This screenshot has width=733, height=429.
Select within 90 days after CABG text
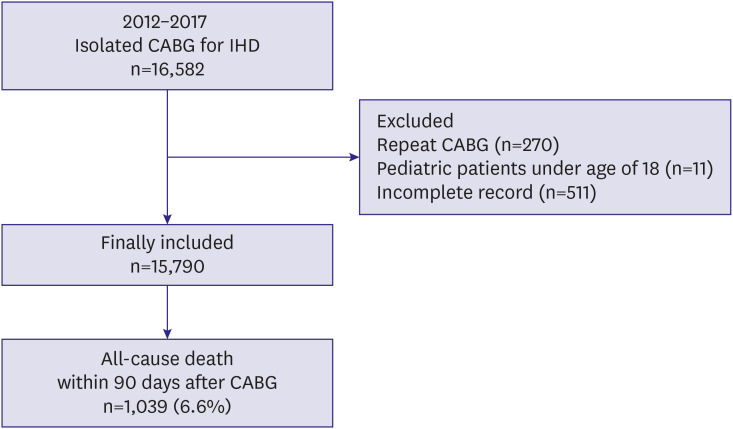pyautogui.click(x=167, y=382)
